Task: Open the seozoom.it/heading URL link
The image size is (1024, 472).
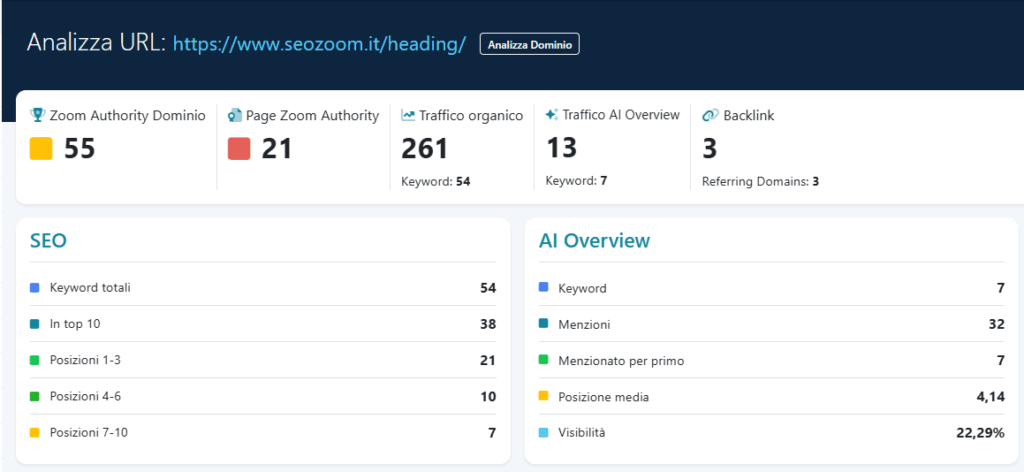Action: tap(319, 44)
